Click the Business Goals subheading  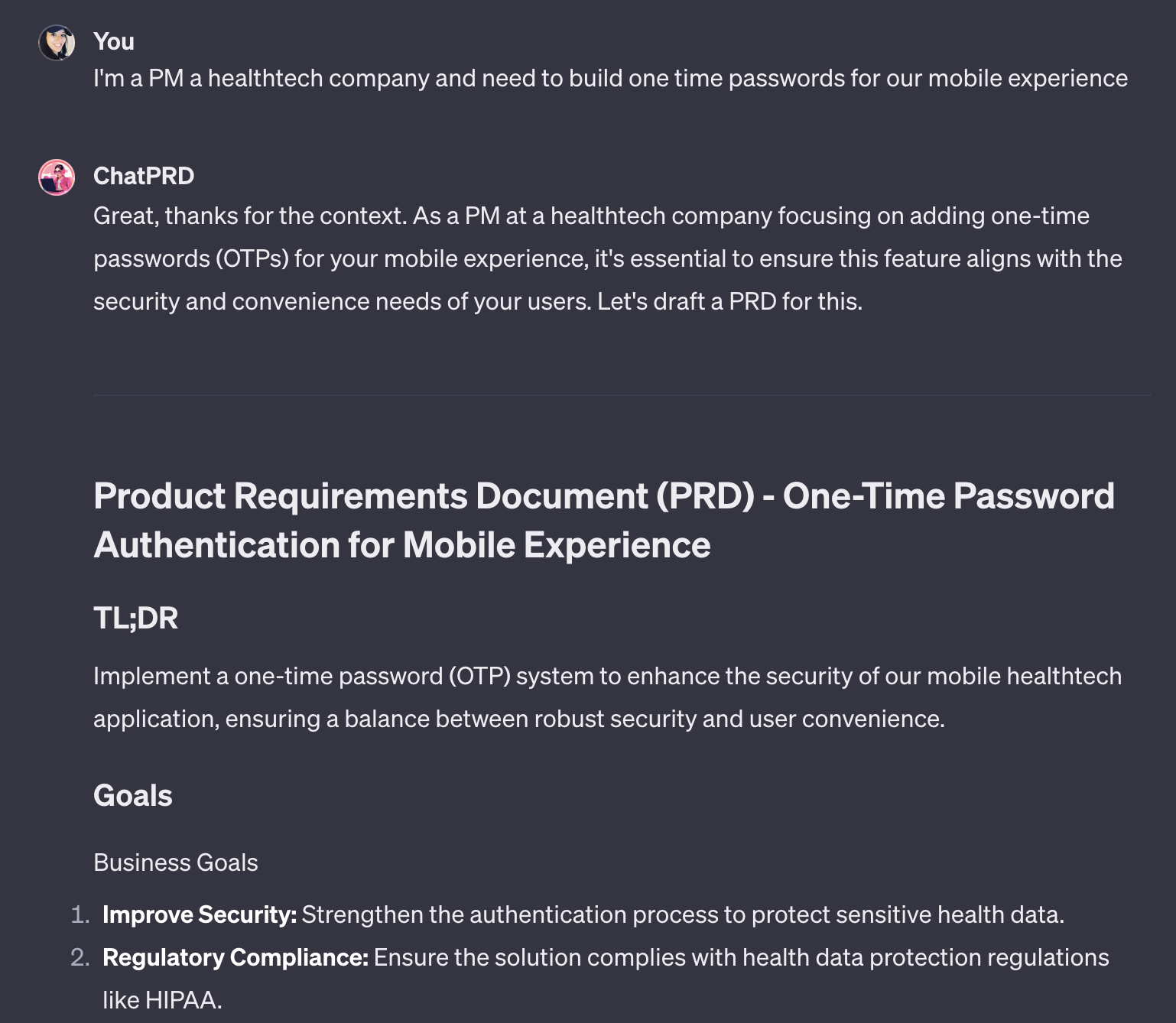coord(176,862)
